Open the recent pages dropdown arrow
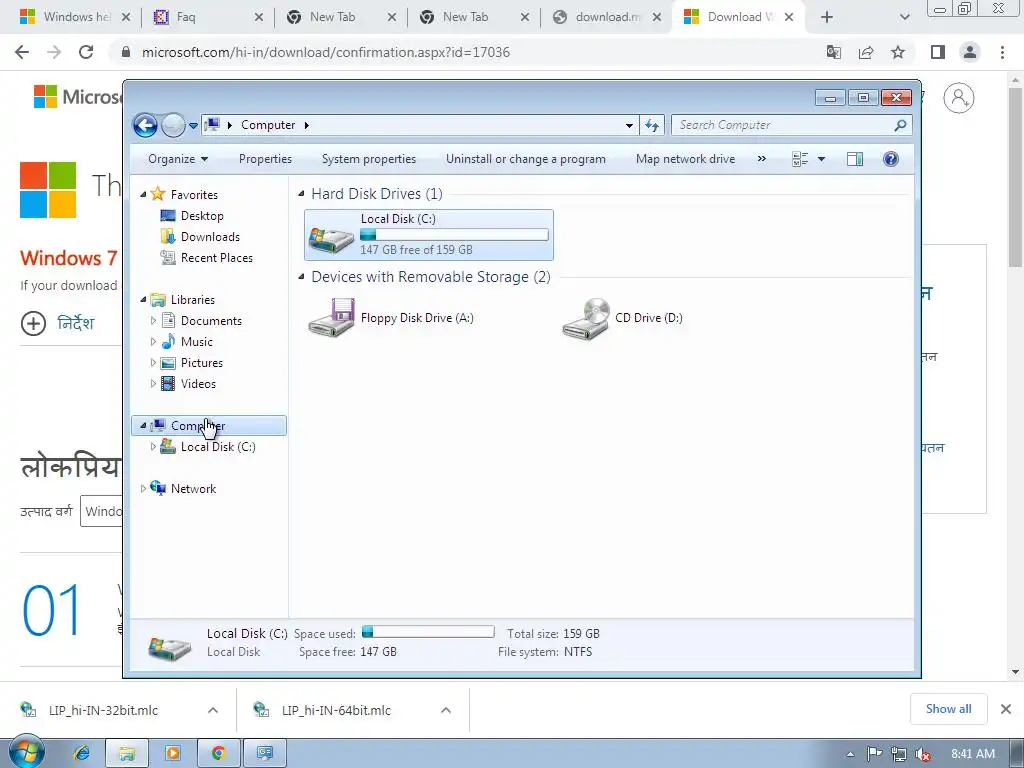The width and height of the screenshot is (1024, 768). coord(193,125)
